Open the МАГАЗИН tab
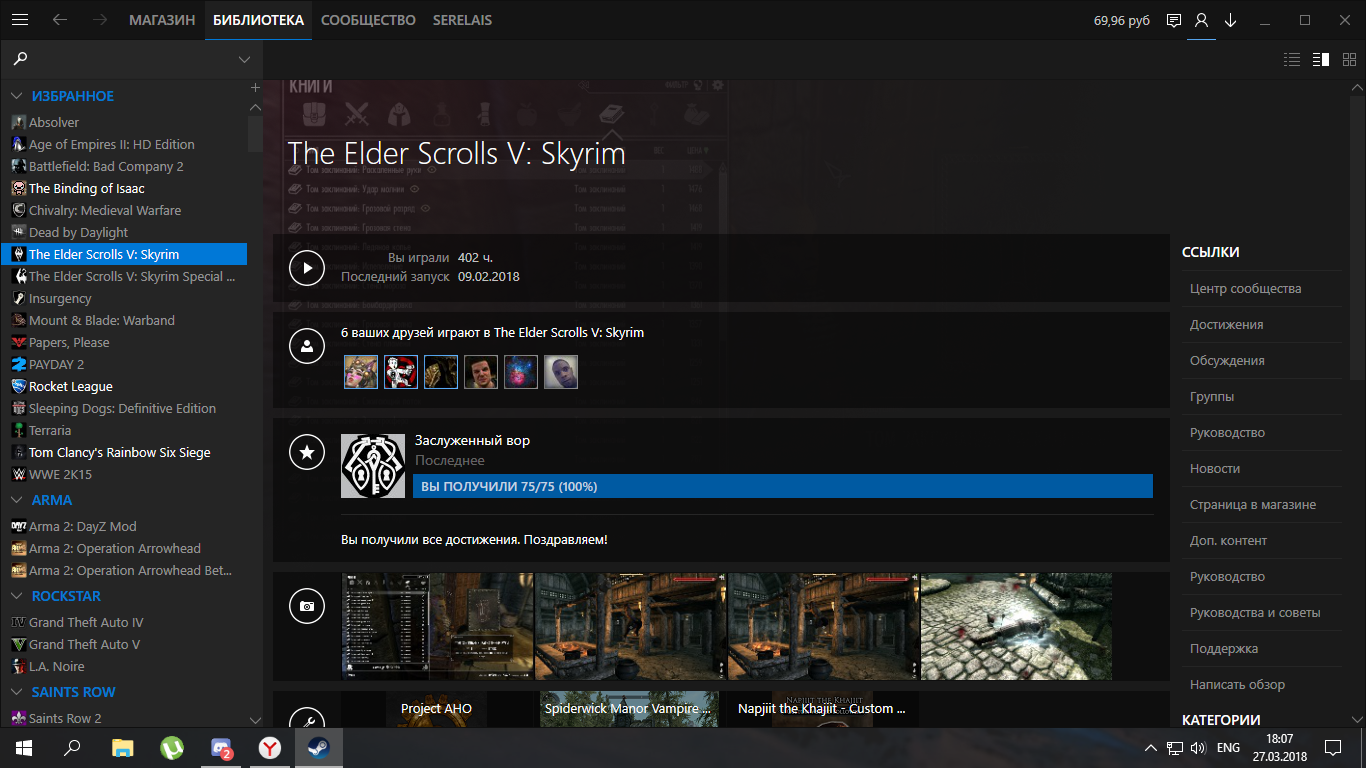 pyautogui.click(x=162, y=20)
